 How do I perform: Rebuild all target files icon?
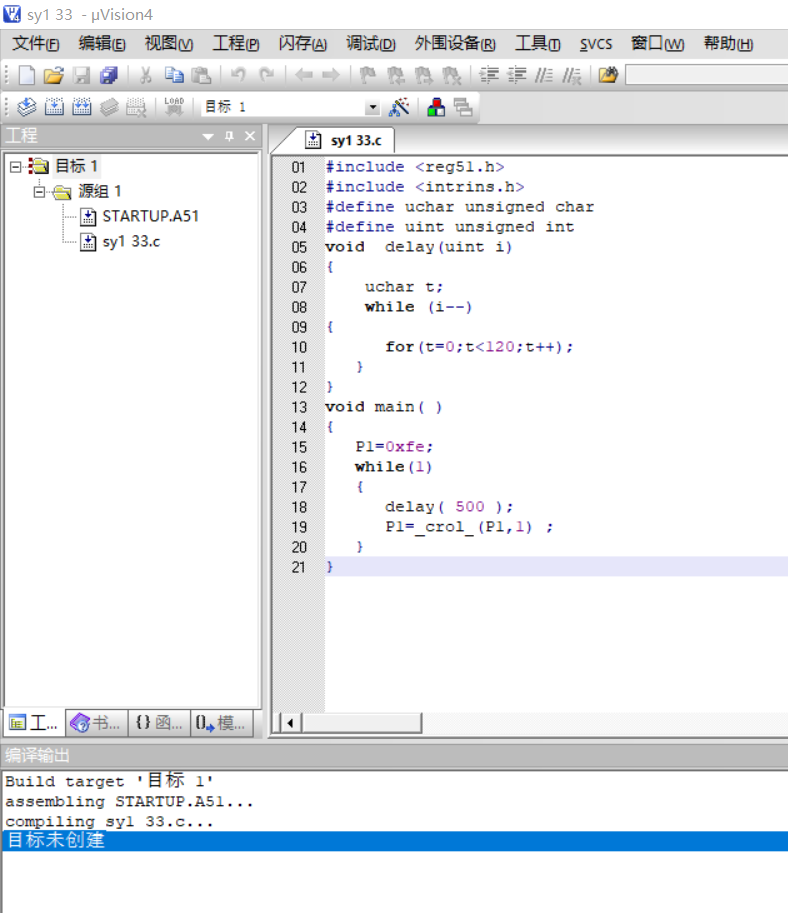coord(82,107)
